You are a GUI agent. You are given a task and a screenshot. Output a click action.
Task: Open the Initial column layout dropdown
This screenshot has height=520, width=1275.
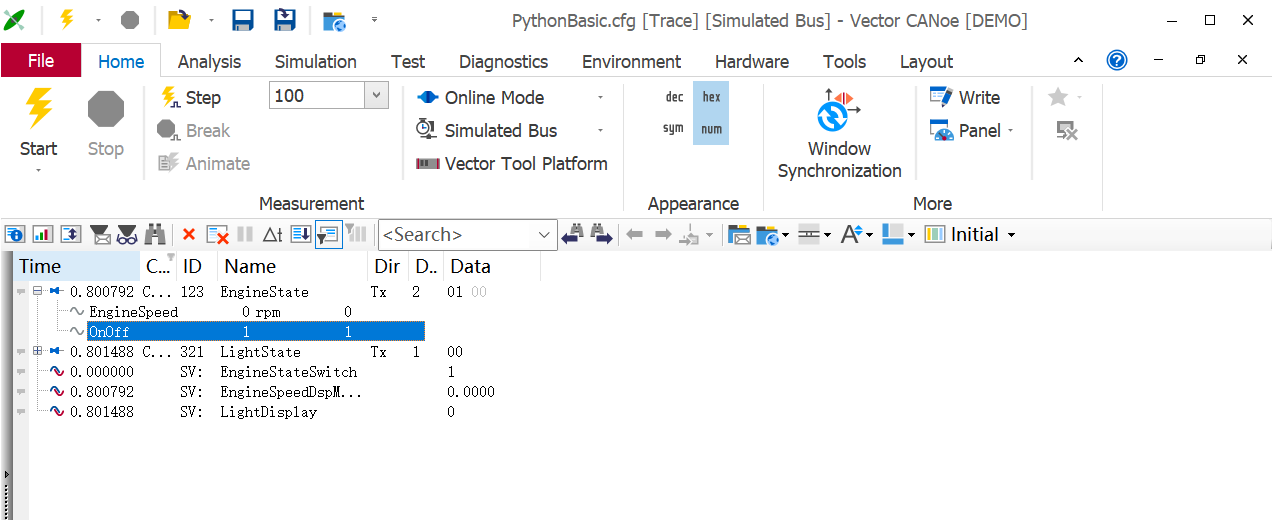pyautogui.click(x=1011, y=234)
